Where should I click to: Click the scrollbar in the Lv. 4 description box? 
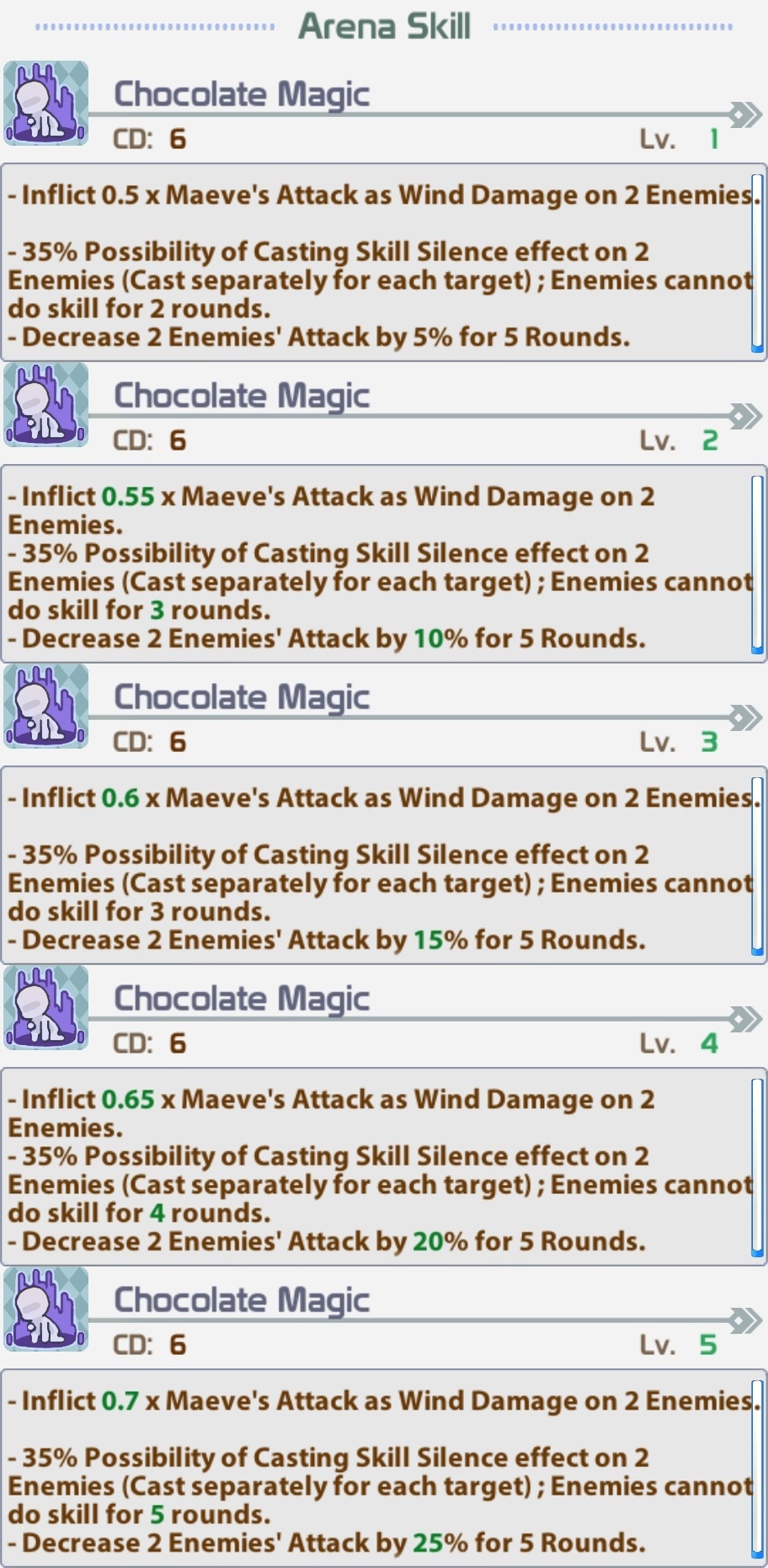(757, 1167)
